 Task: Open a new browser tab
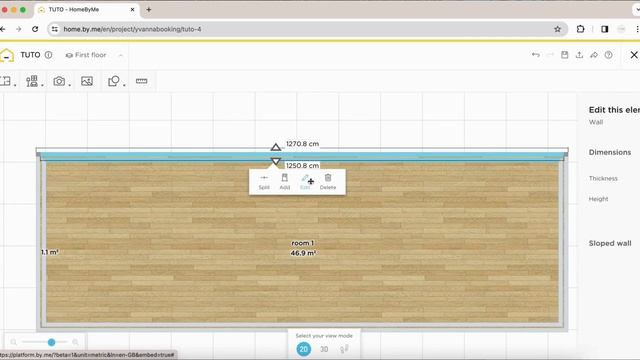(x=149, y=9)
